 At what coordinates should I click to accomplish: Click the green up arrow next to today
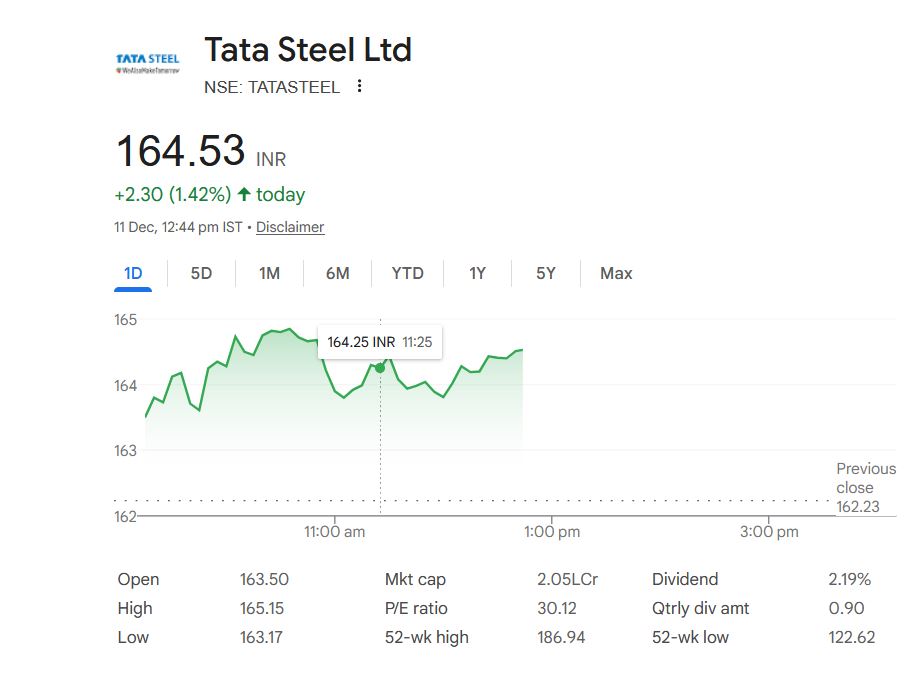click(x=244, y=194)
